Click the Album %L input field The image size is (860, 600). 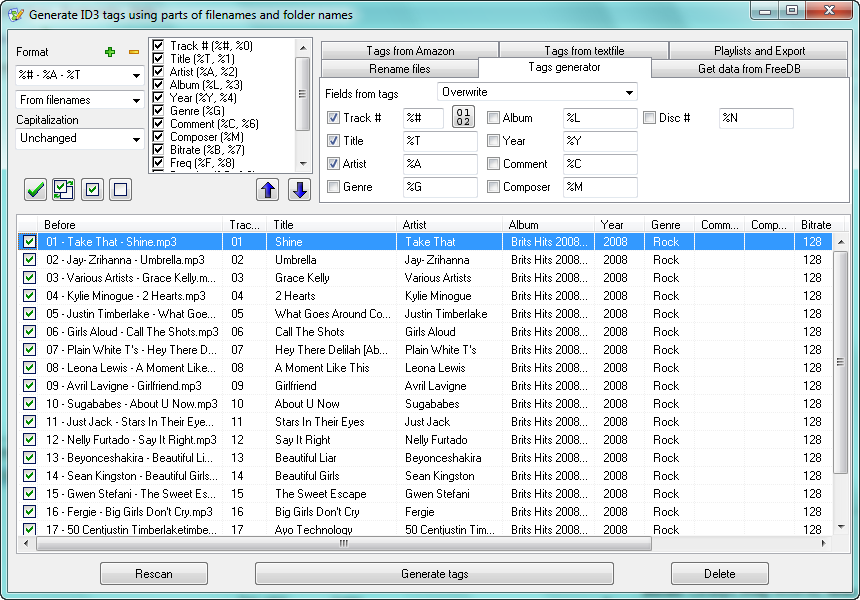tap(600, 118)
